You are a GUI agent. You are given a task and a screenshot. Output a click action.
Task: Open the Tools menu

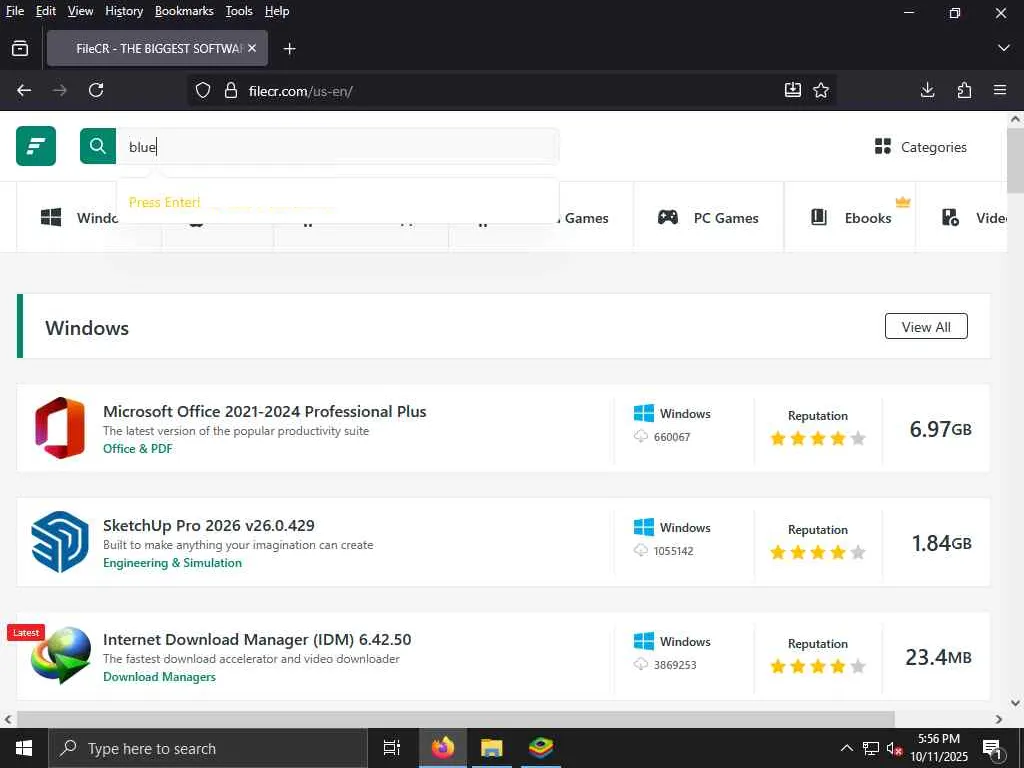click(239, 11)
